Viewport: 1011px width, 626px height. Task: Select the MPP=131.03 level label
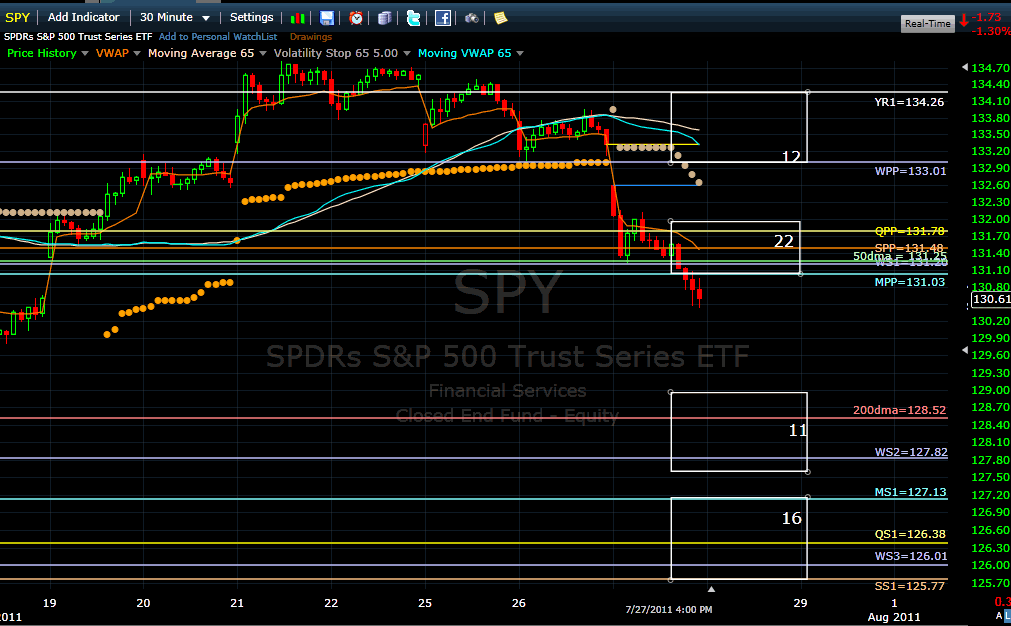point(910,282)
